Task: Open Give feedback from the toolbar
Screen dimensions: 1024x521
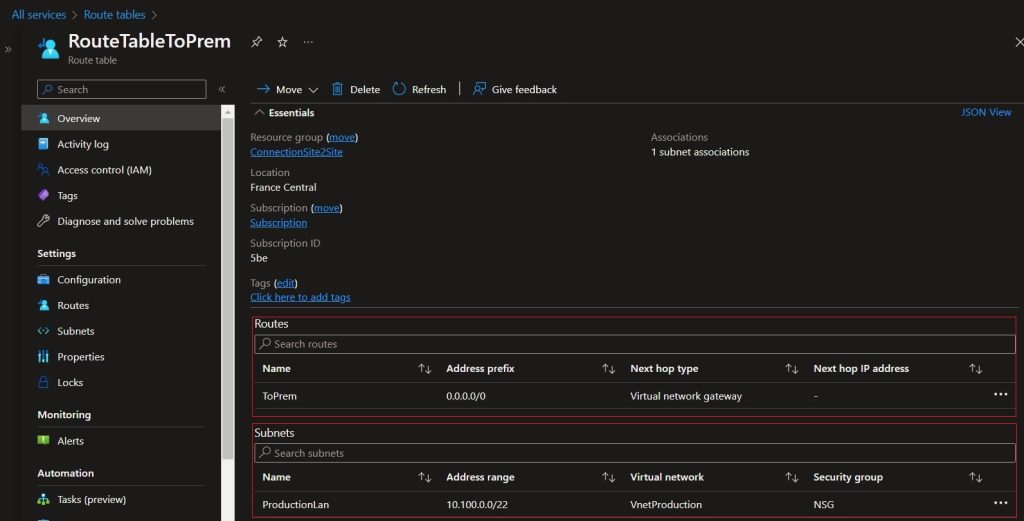Action: pos(514,89)
